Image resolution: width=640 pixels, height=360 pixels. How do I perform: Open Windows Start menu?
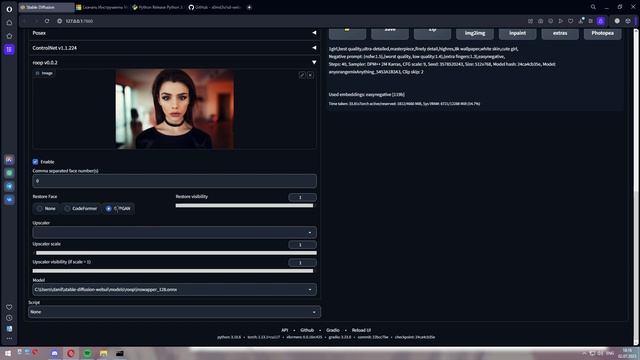coord(8,353)
